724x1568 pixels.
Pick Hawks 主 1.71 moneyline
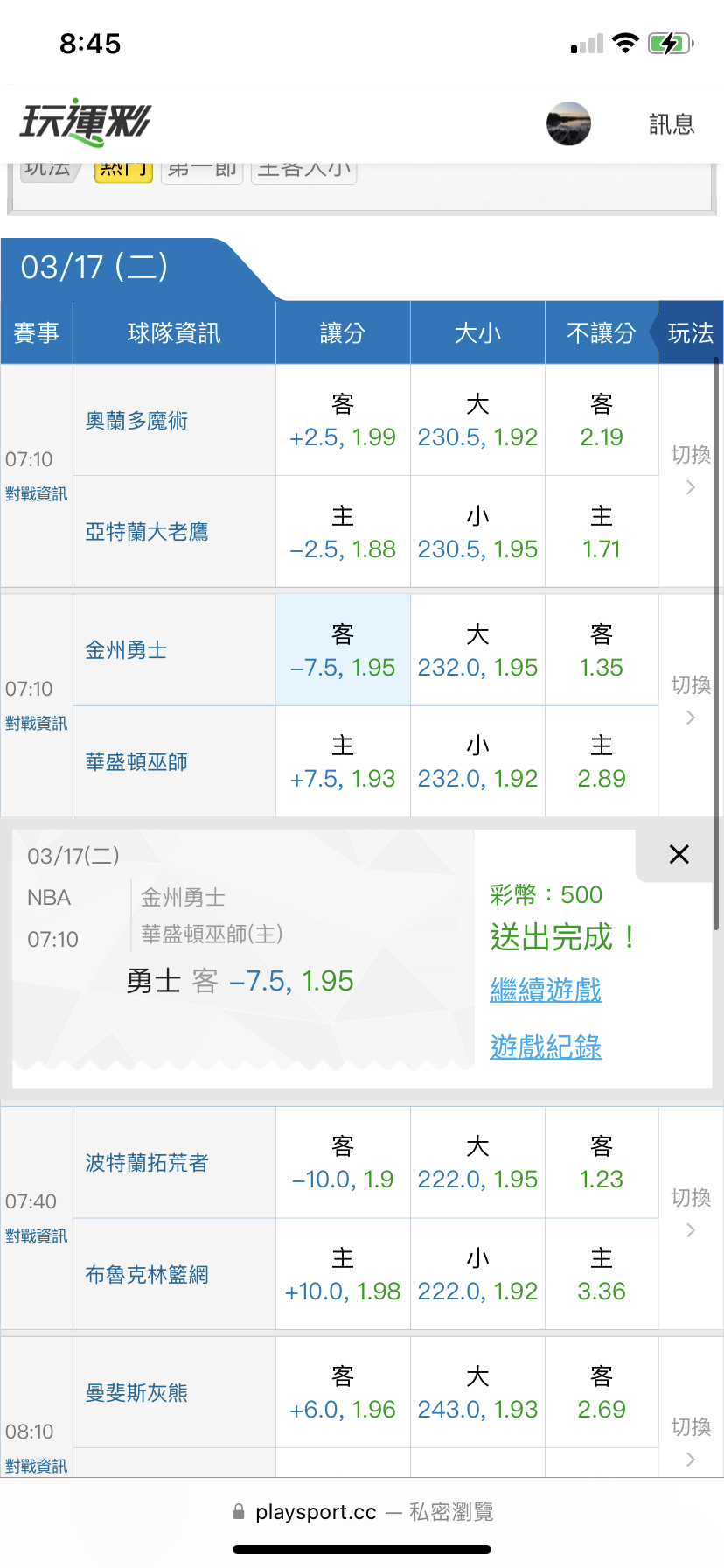click(602, 532)
